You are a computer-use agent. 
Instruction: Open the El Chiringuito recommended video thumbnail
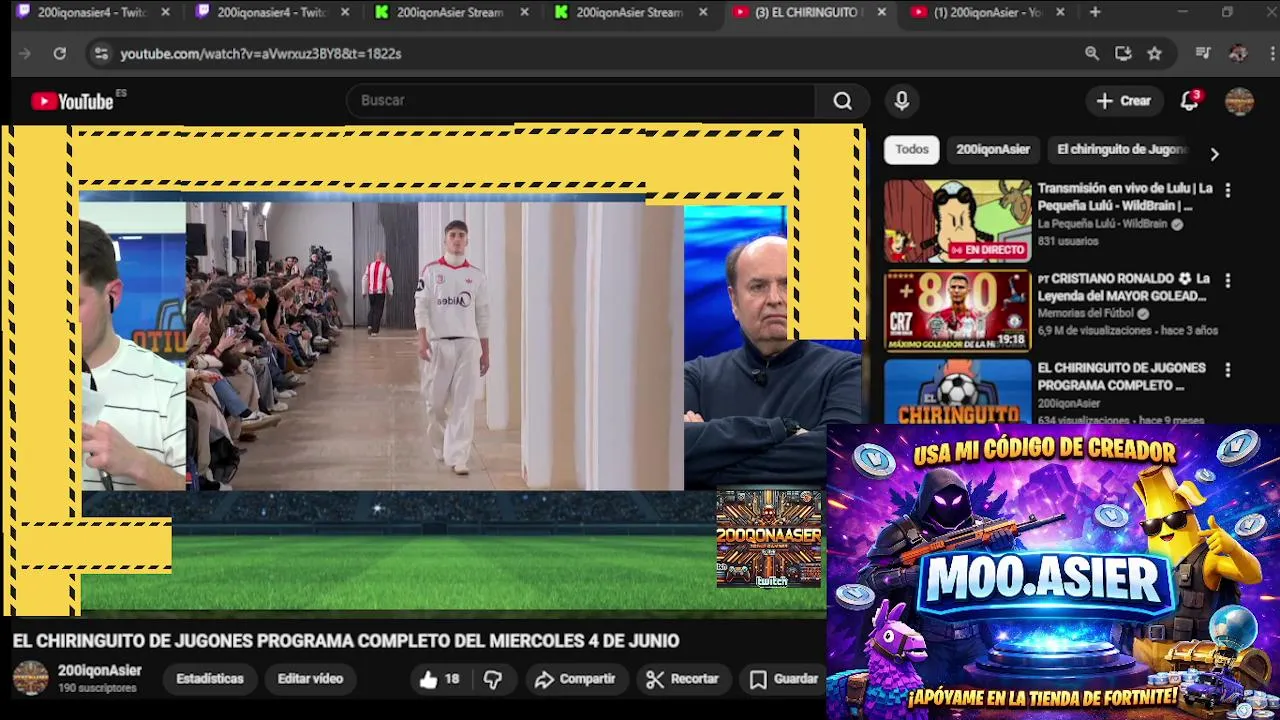[x=957, y=392]
